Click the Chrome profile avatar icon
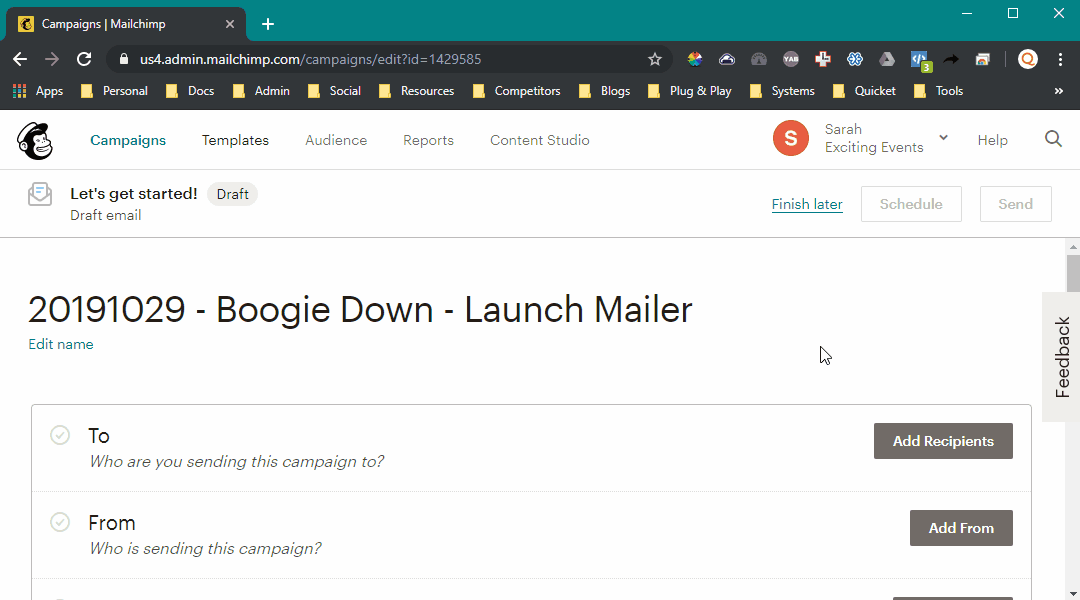The width and height of the screenshot is (1080, 600). (1028, 59)
